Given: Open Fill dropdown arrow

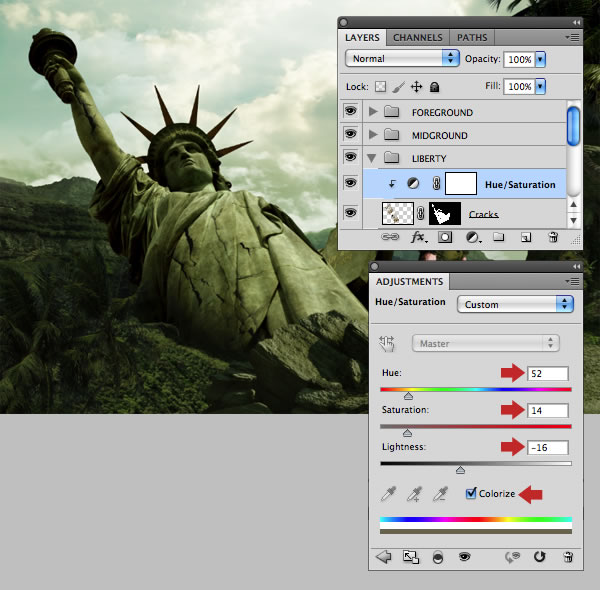Looking at the screenshot, I should pos(540,86).
